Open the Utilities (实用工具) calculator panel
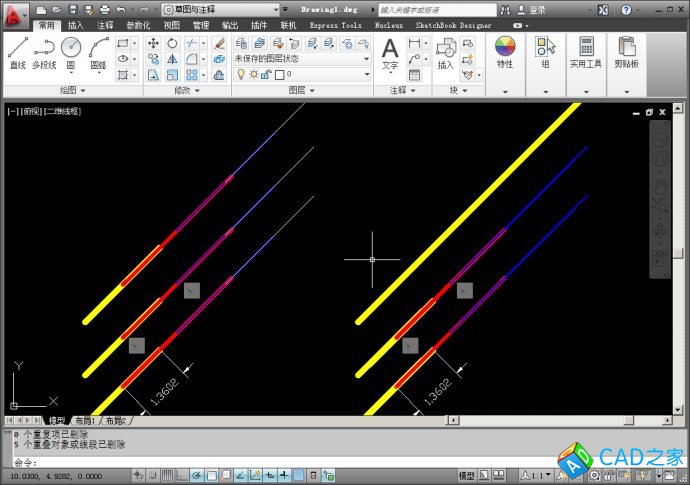Image resolution: width=690 pixels, height=485 pixels. (586, 52)
